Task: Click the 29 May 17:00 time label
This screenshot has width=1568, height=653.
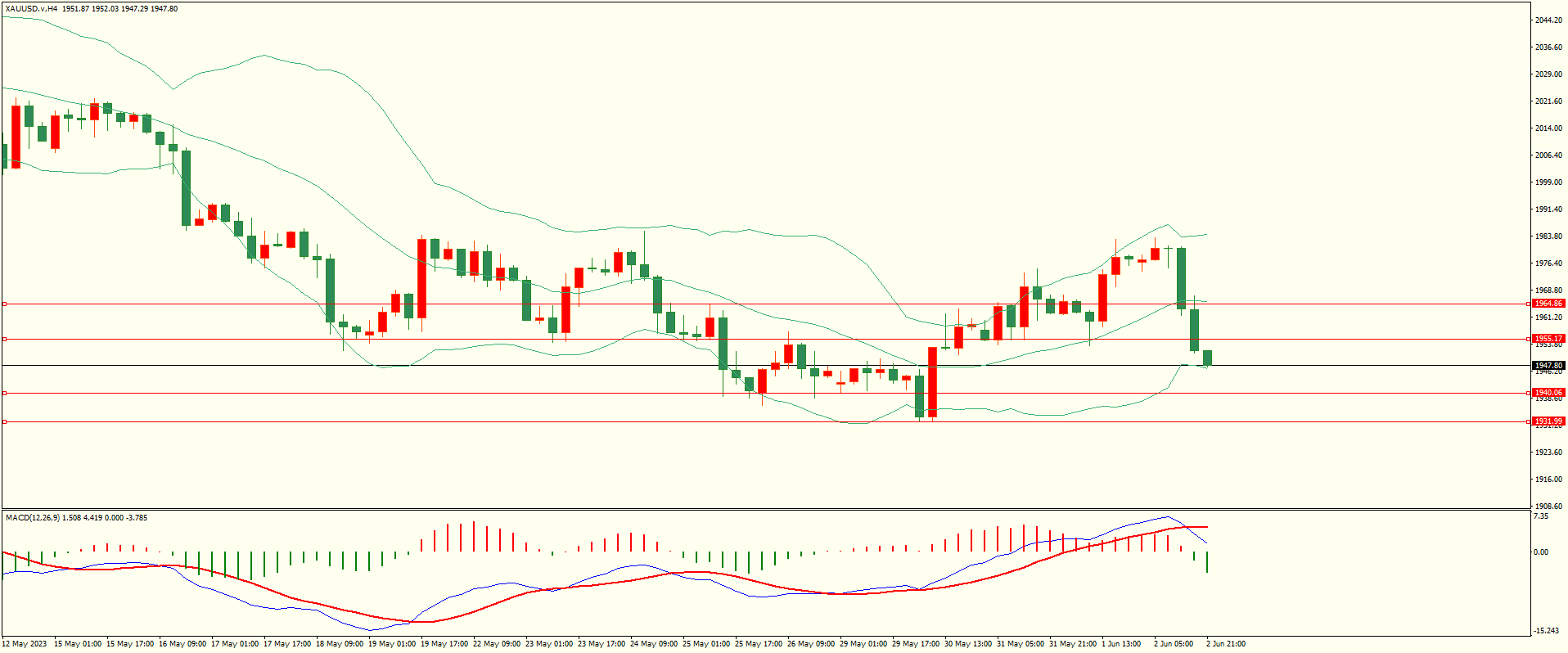Action: point(916,644)
